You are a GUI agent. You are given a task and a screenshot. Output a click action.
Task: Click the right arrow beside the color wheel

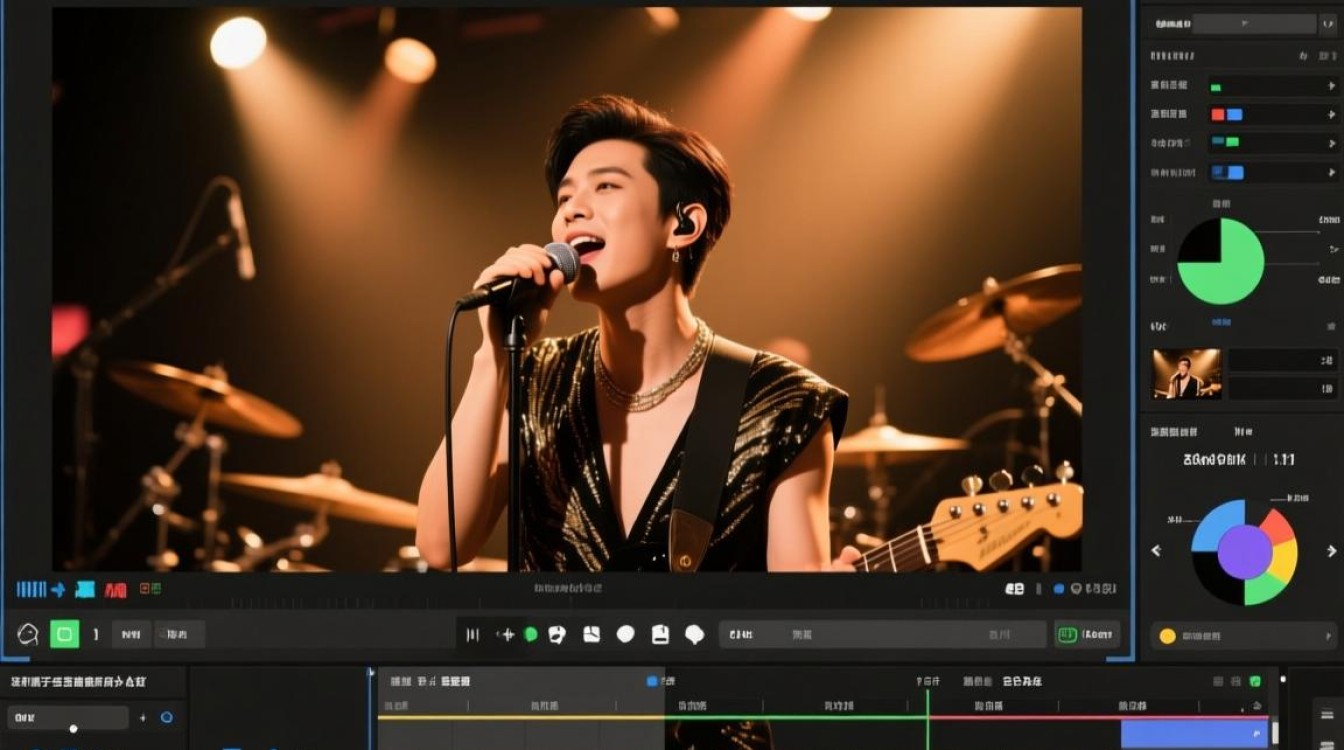[1331, 550]
